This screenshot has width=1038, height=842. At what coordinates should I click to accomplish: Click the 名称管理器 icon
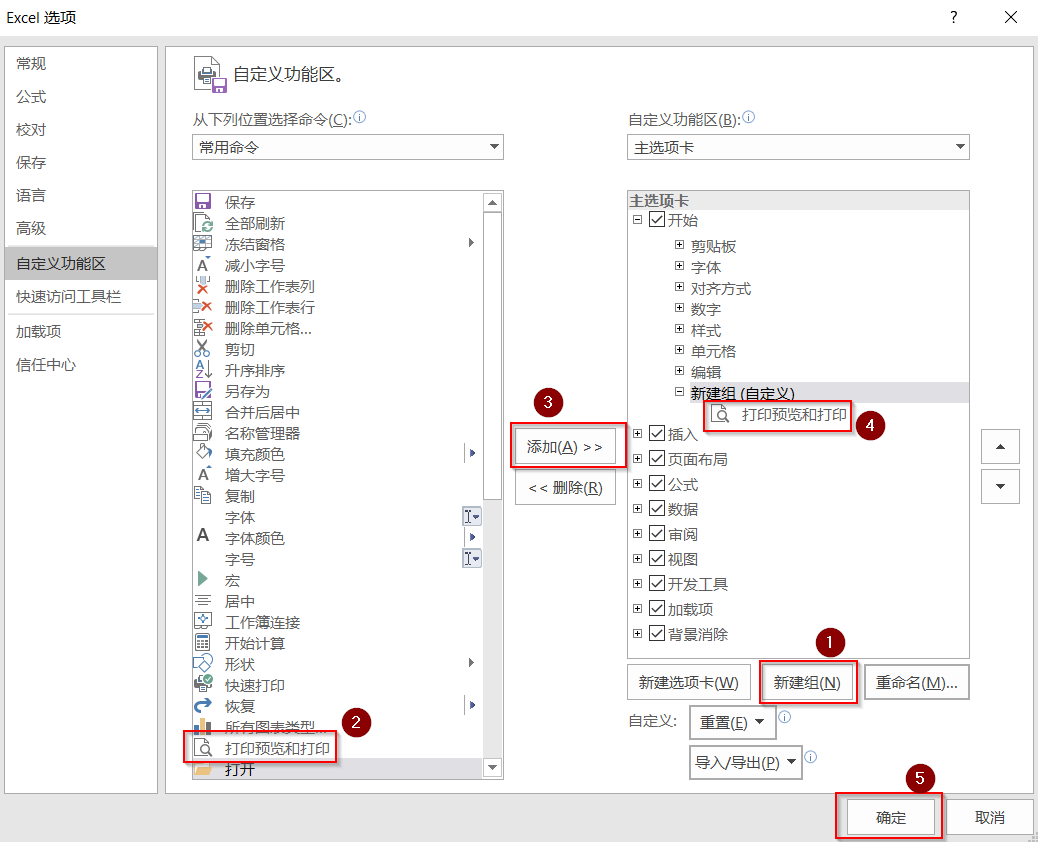pos(203,433)
